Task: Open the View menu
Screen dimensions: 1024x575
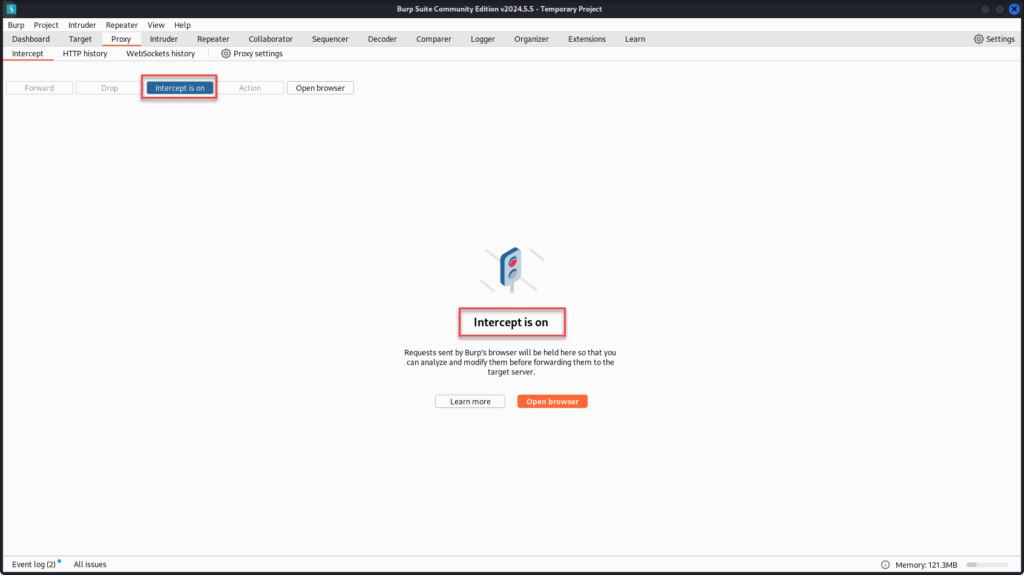Action: click(155, 25)
